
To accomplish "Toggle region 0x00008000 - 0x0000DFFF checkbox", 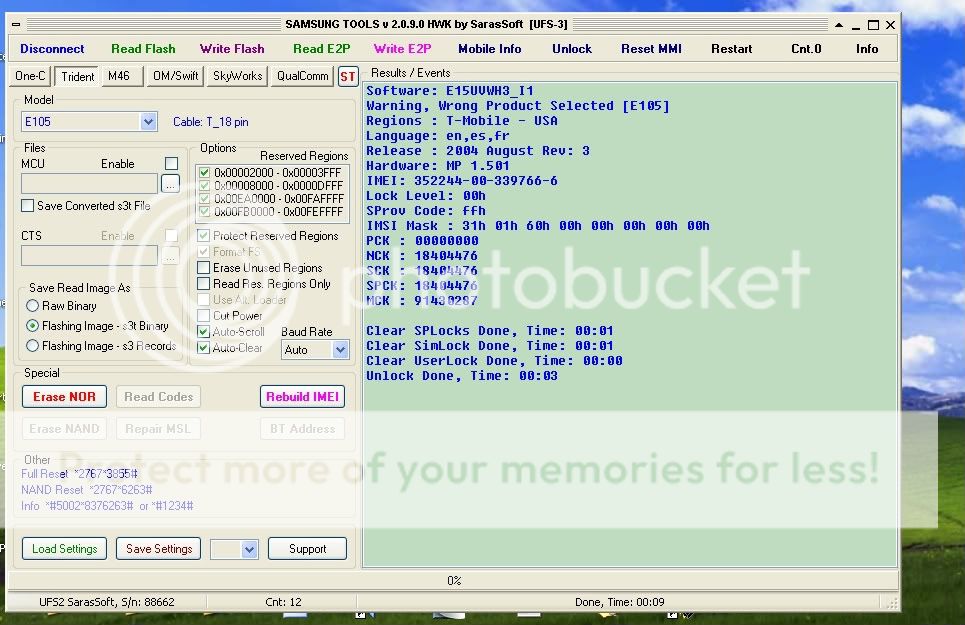I will tap(204, 186).
